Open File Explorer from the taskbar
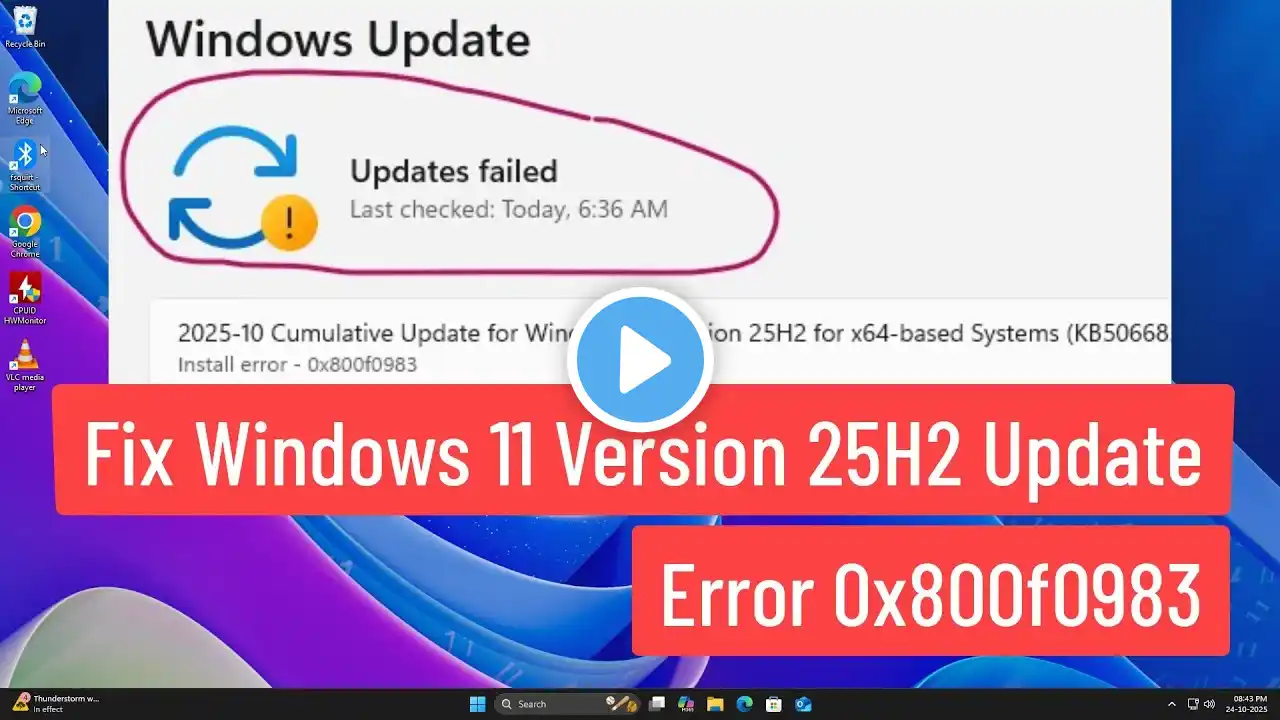1280x720 pixels. (x=715, y=704)
